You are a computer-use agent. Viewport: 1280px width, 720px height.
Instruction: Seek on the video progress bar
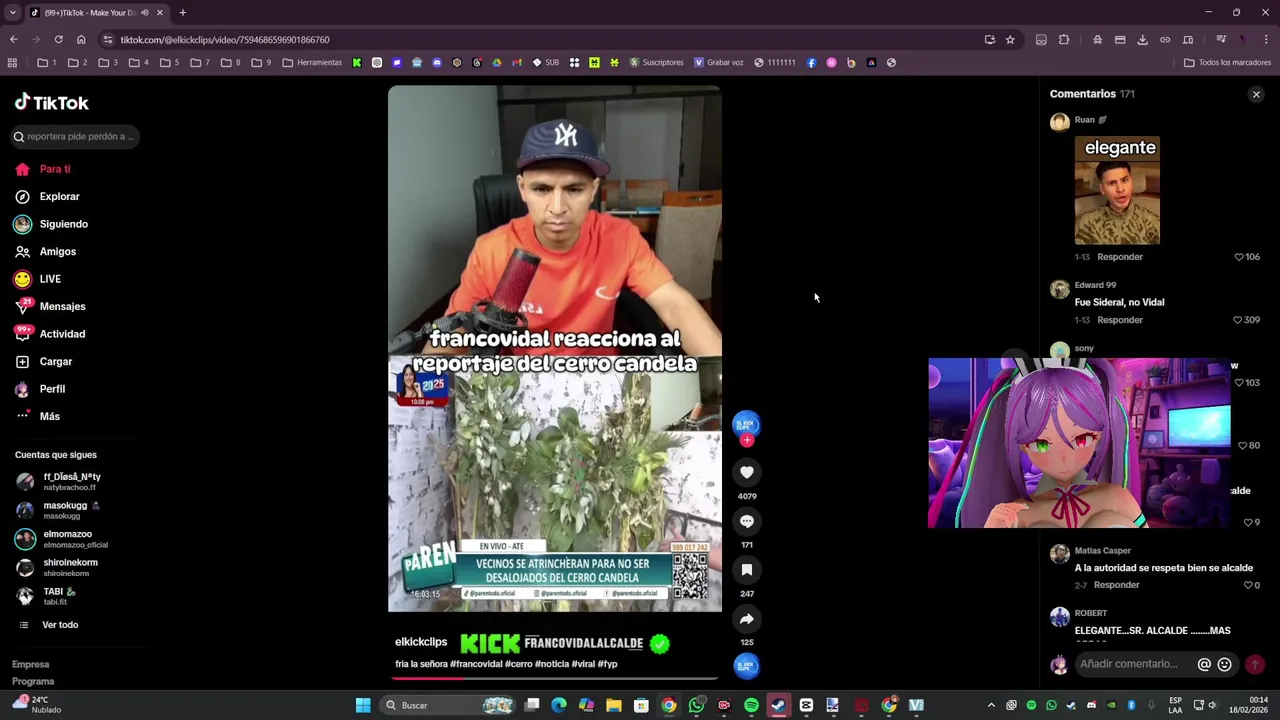(555, 678)
